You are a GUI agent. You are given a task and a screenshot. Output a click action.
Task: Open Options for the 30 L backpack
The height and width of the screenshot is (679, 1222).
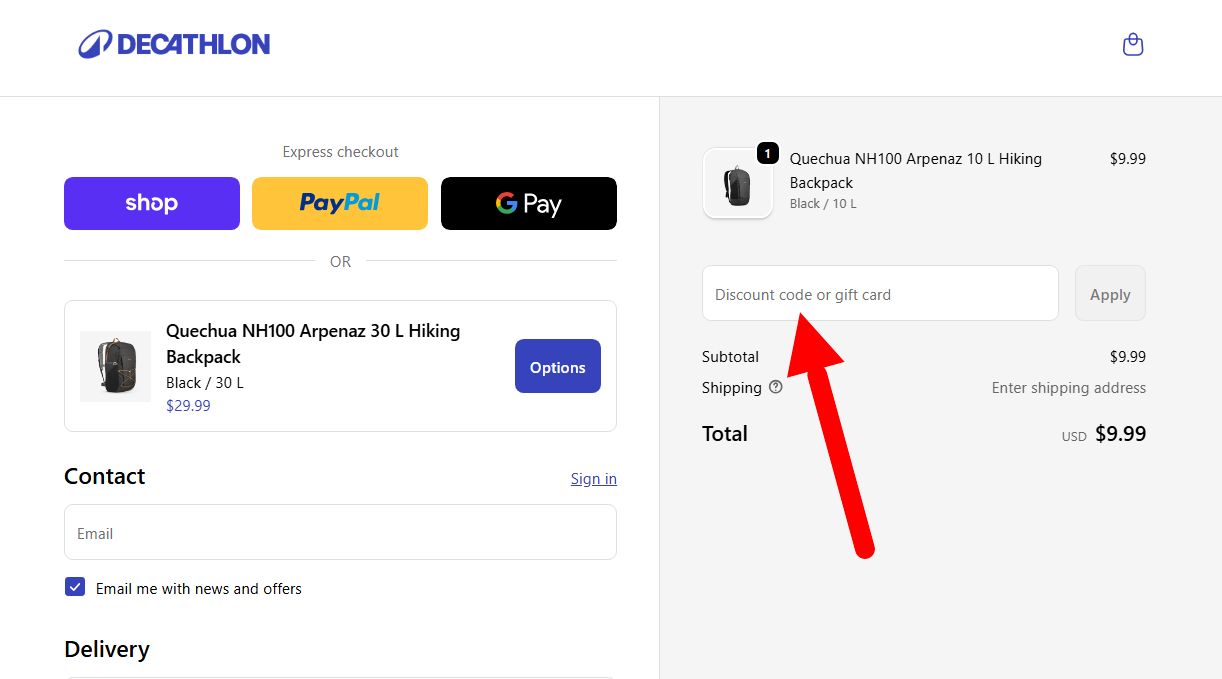[x=558, y=366]
